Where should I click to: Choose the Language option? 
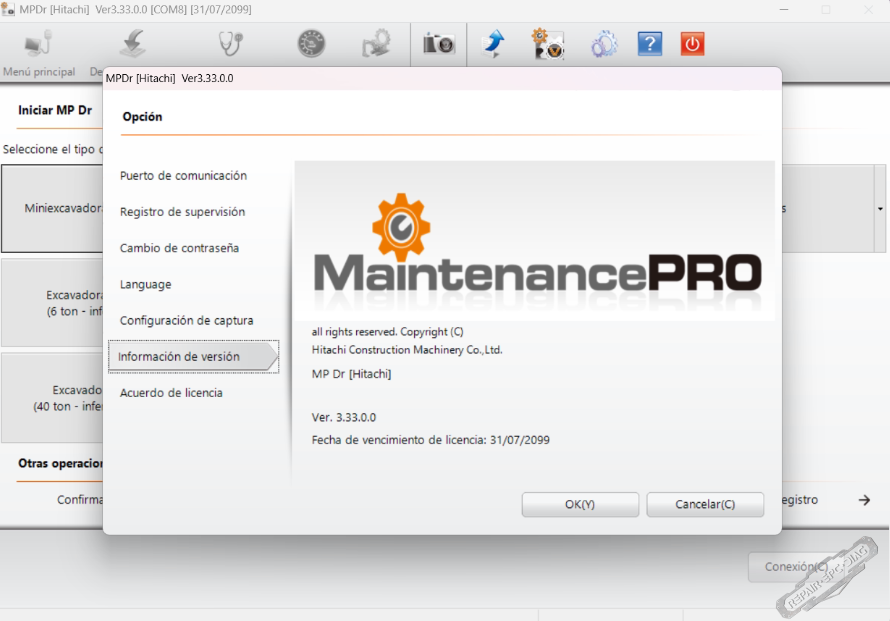coord(145,284)
